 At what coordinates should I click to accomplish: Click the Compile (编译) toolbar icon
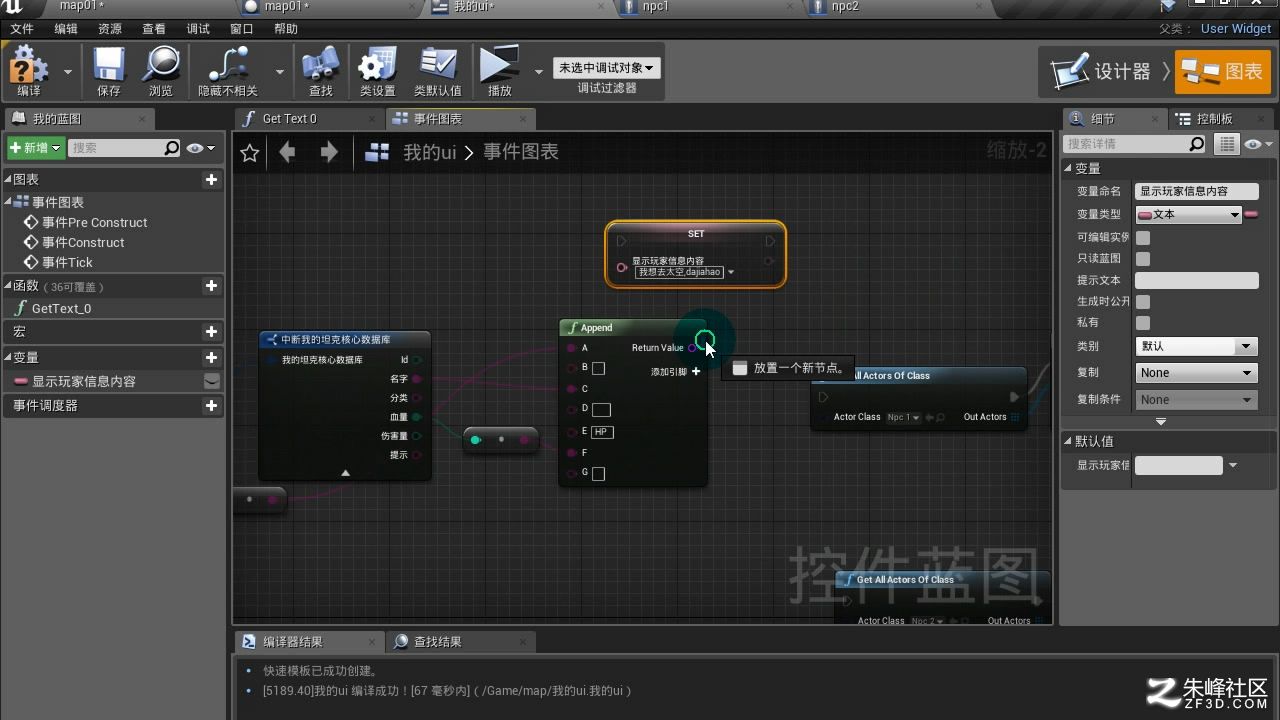[28, 64]
